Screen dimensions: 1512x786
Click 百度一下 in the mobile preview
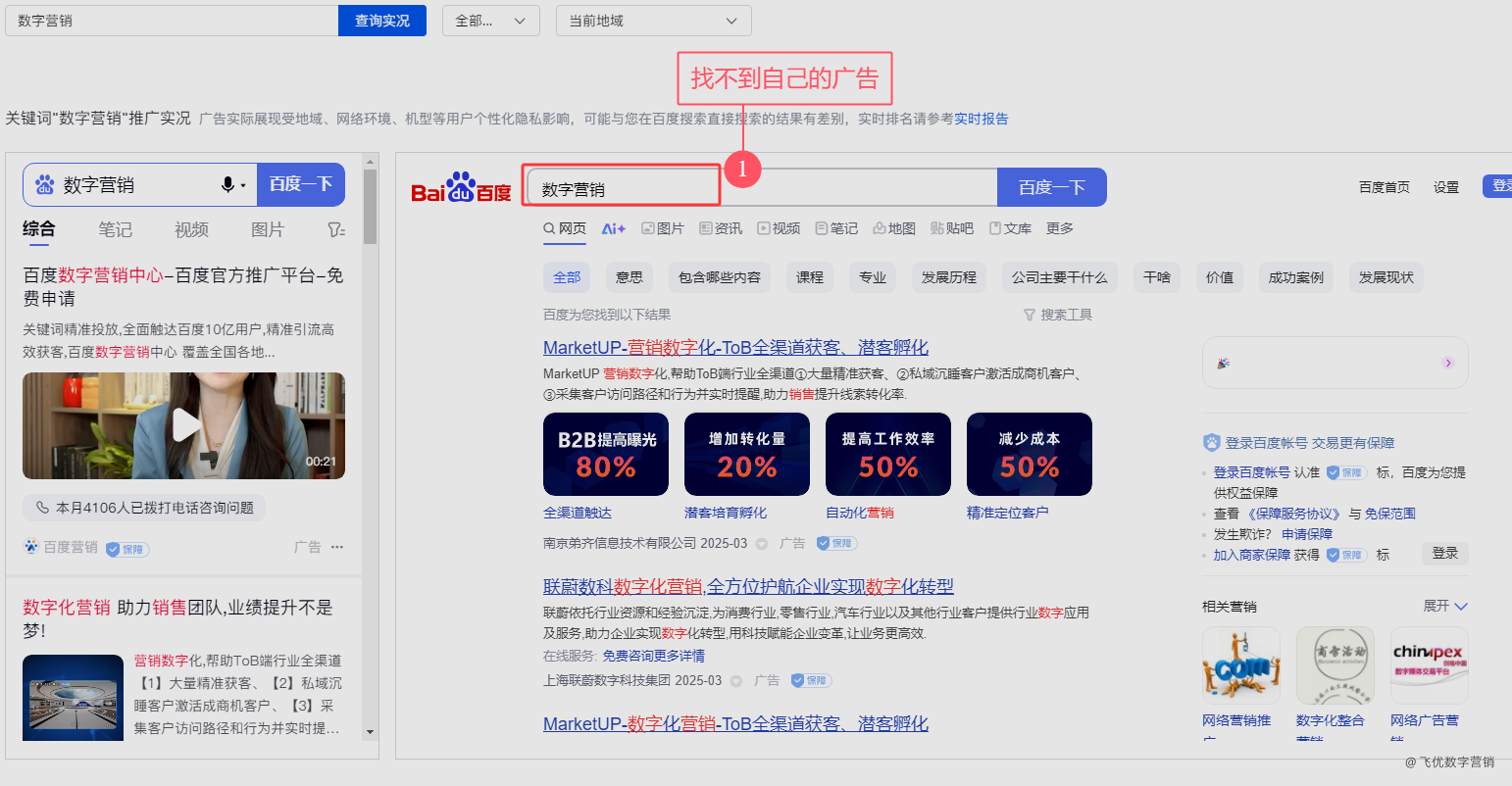pos(301,184)
